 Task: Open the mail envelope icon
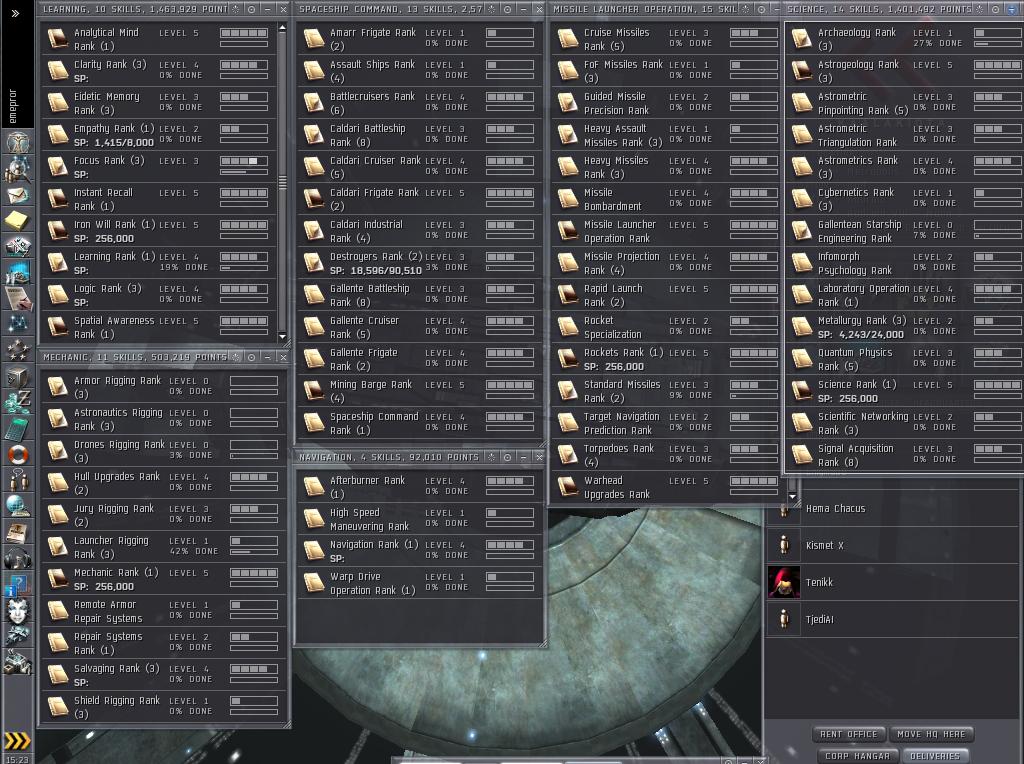(17, 195)
